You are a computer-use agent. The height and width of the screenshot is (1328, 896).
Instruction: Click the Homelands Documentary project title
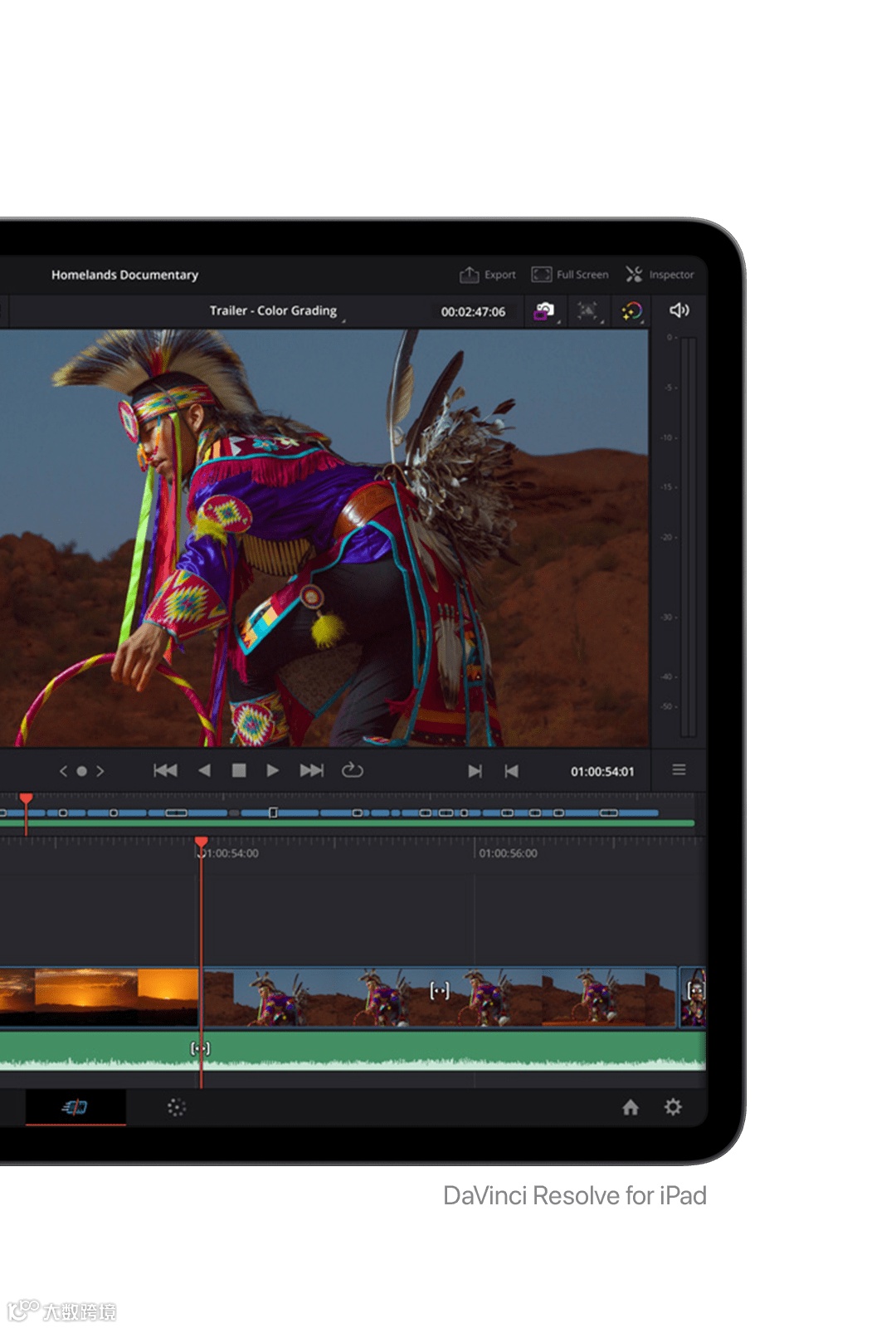point(124,275)
